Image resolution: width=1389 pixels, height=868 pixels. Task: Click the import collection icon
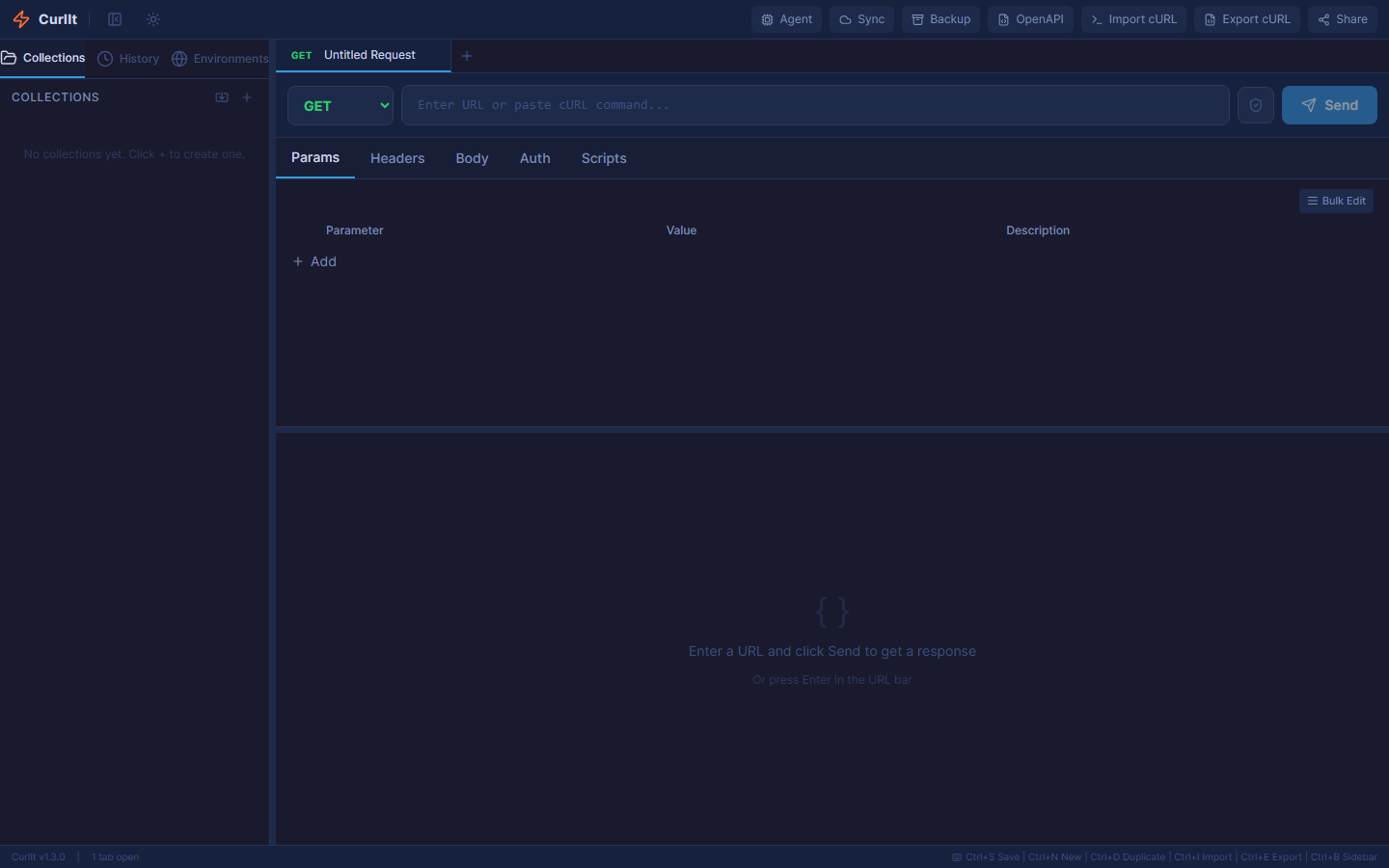pyautogui.click(x=222, y=97)
